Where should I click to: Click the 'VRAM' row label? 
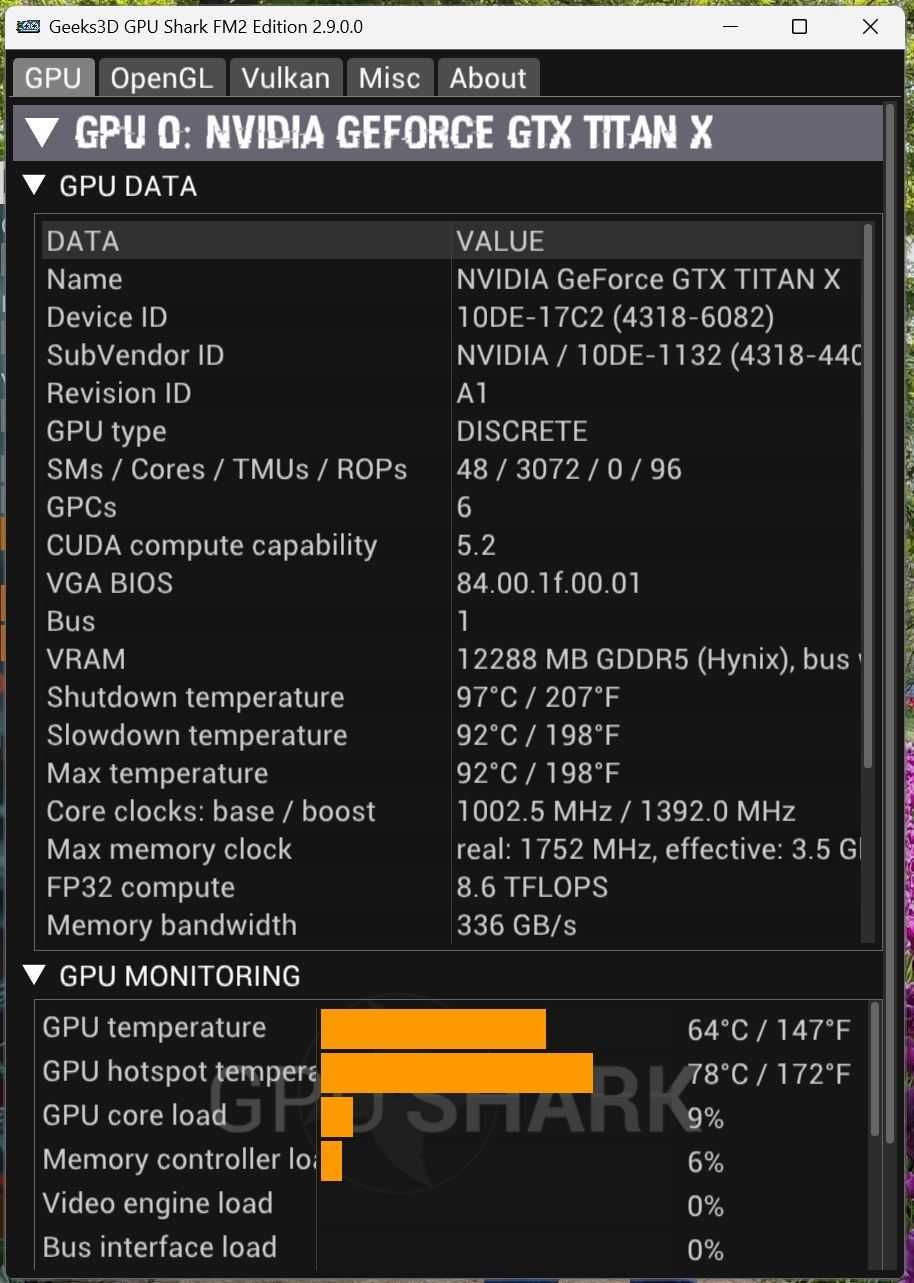pos(86,659)
